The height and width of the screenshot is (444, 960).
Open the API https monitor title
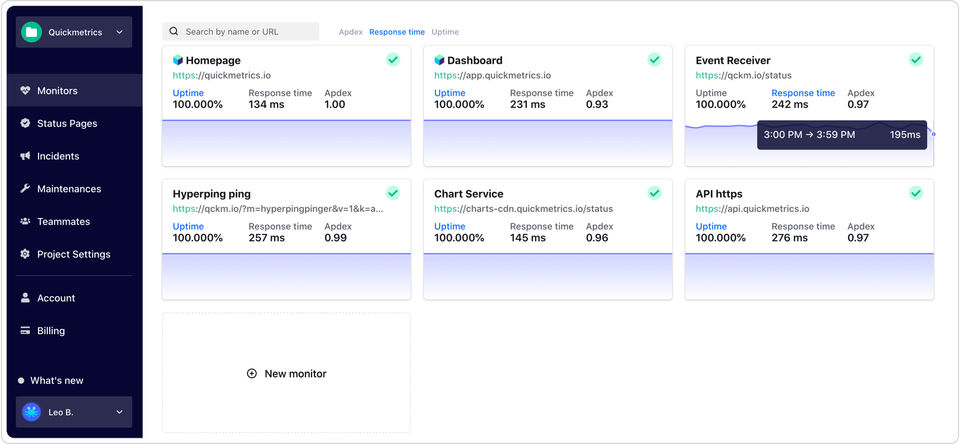click(719, 194)
